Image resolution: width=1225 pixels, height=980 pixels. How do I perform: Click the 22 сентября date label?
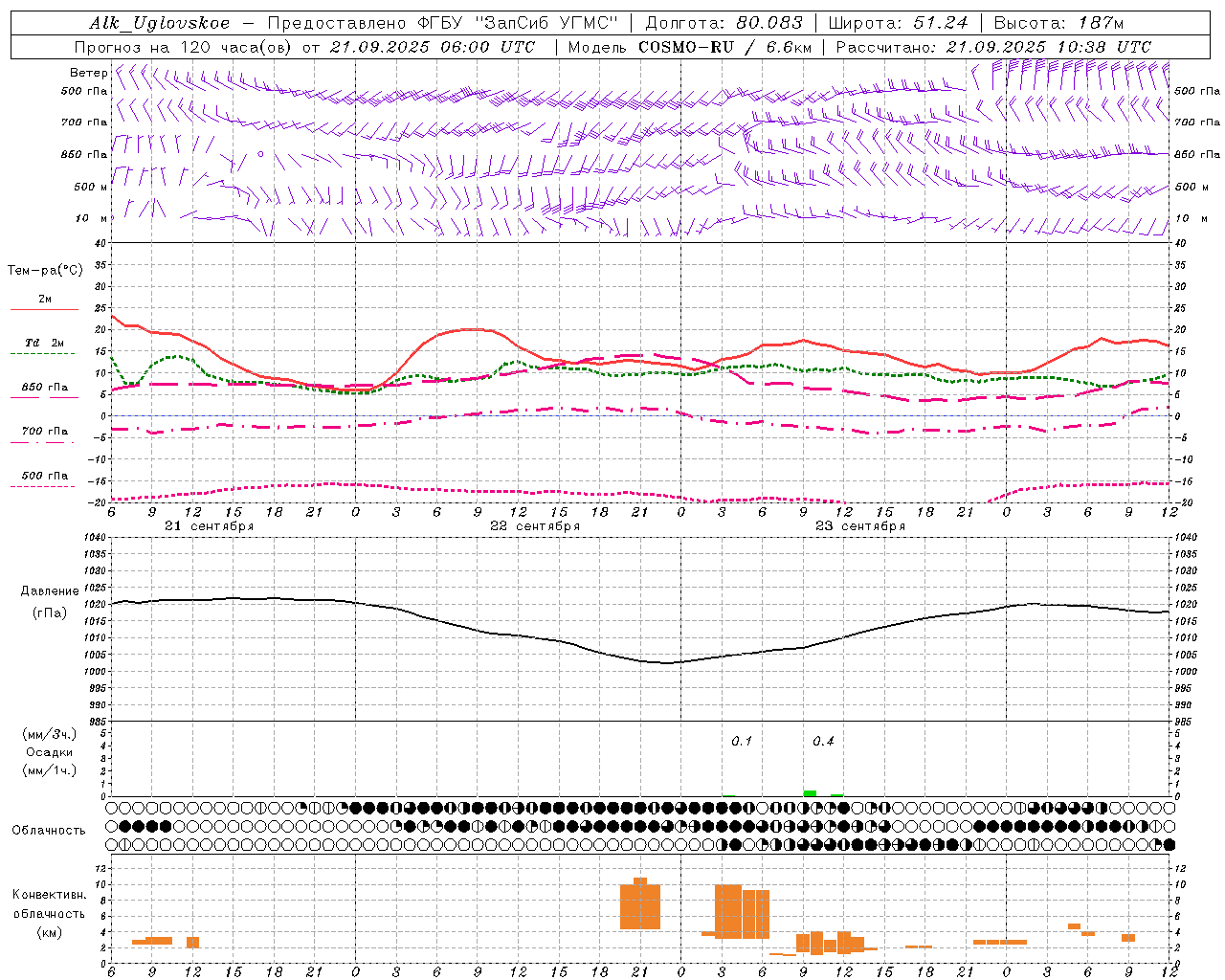[534, 526]
